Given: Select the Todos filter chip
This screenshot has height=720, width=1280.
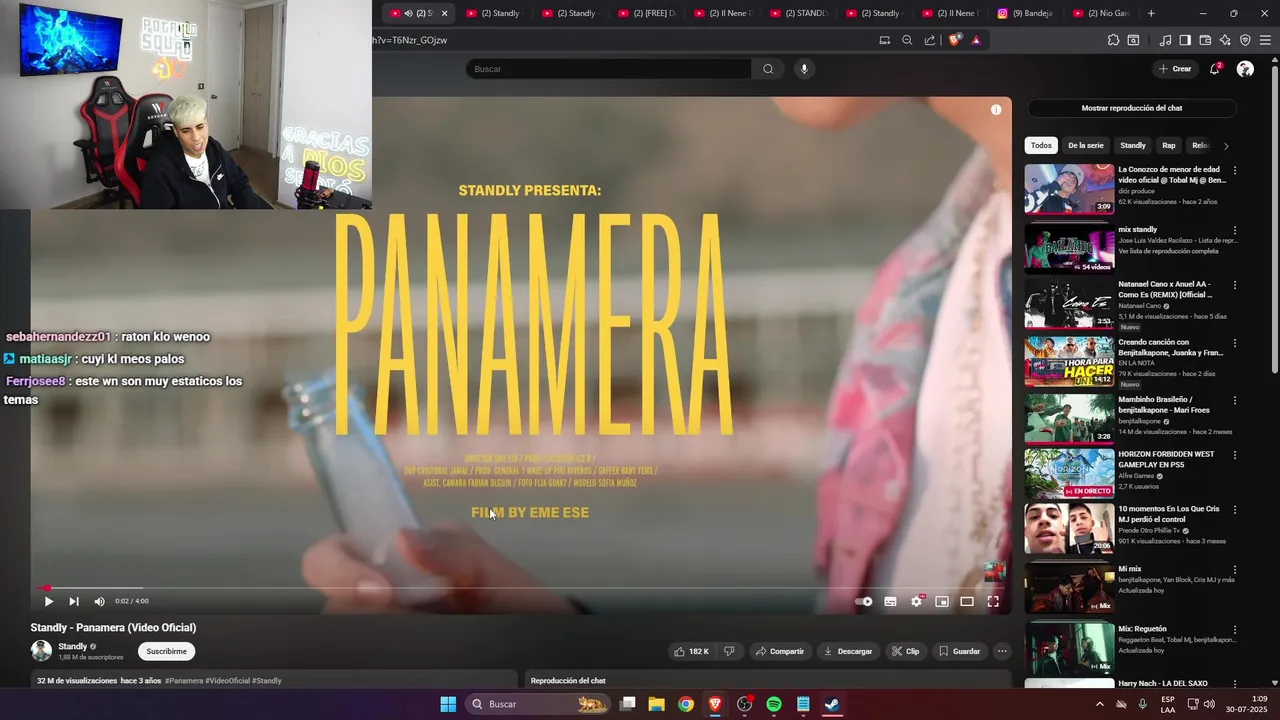Looking at the screenshot, I should (1041, 145).
